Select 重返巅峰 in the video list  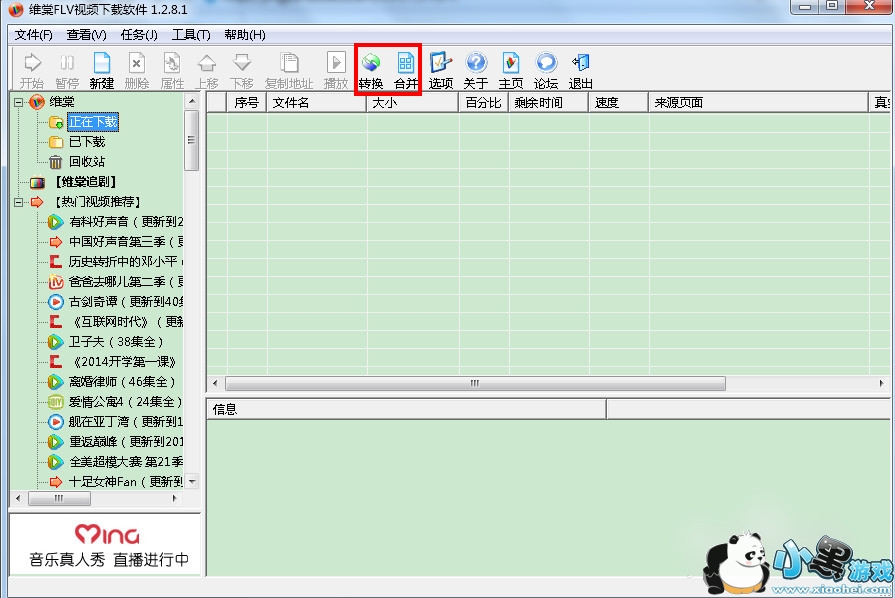(126, 442)
